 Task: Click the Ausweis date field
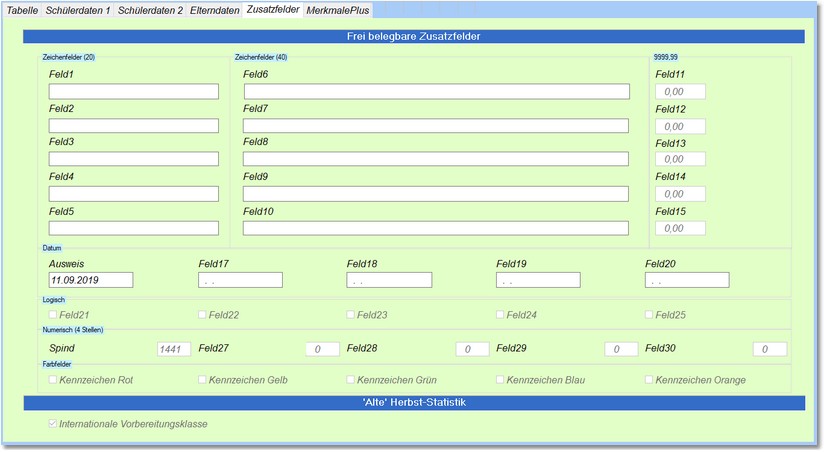[x=90, y=280]
